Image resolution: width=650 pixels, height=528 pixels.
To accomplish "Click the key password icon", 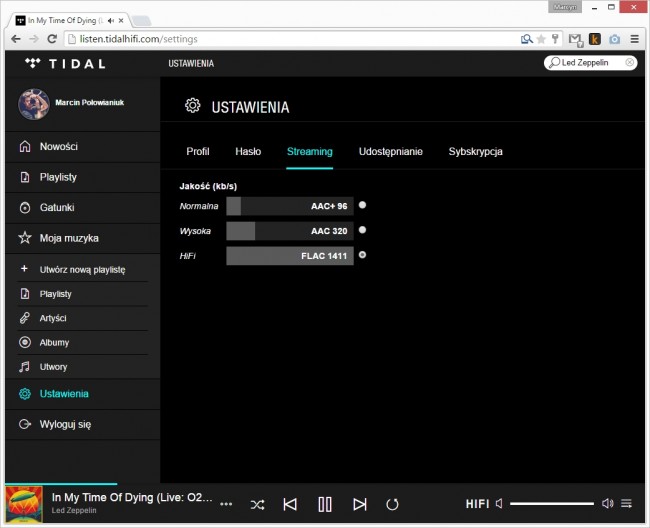I will tap(555, 39).
